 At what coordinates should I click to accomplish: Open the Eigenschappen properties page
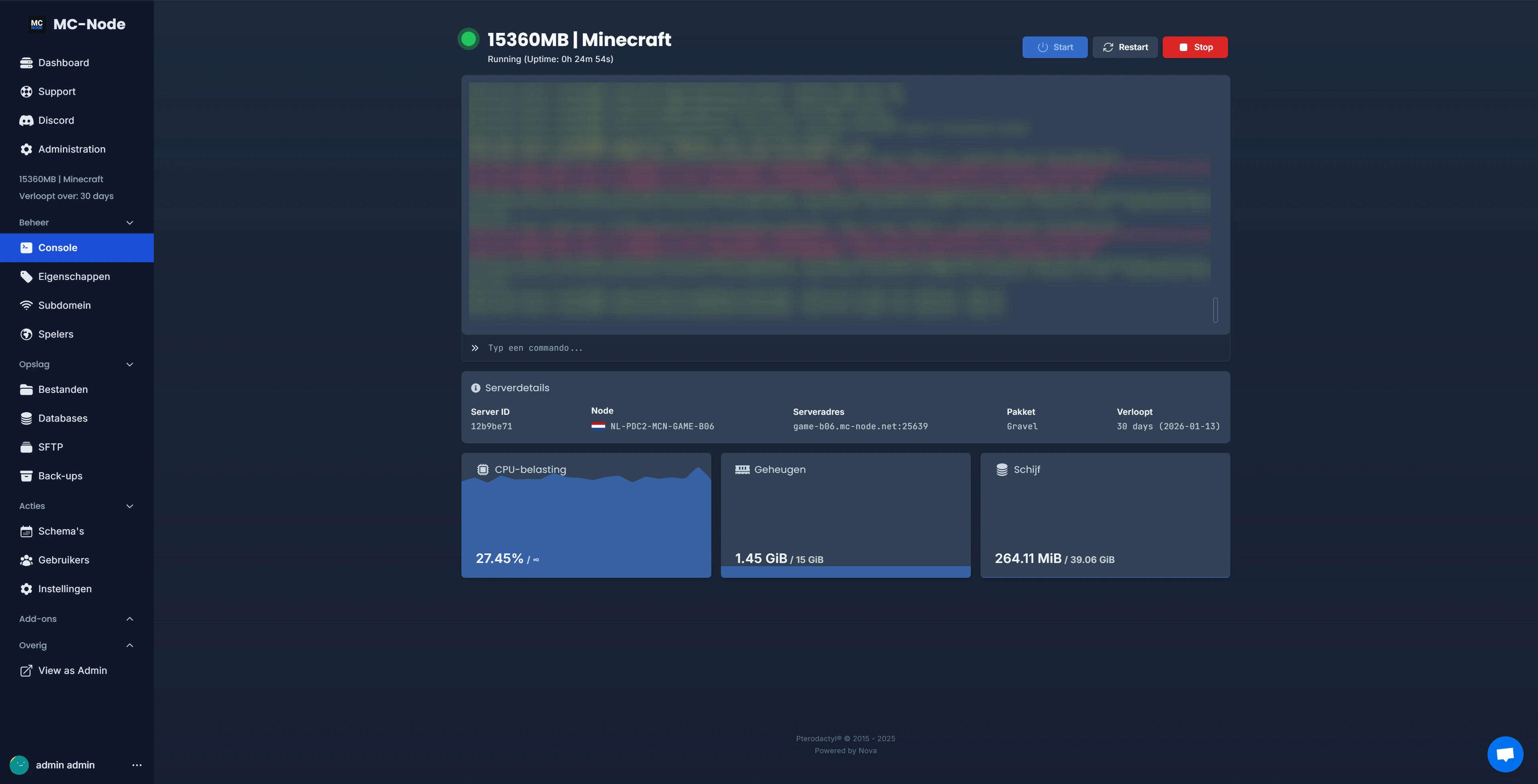coord(73,276)
